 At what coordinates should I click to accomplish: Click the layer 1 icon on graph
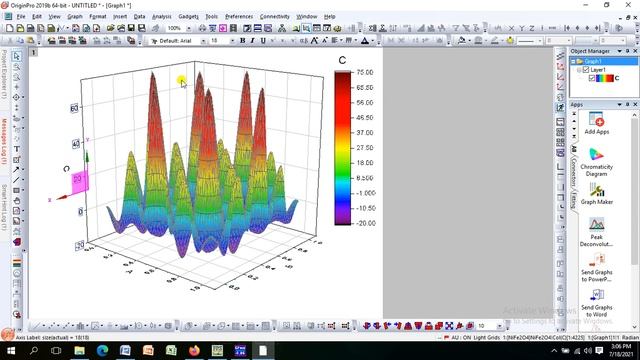33,52
